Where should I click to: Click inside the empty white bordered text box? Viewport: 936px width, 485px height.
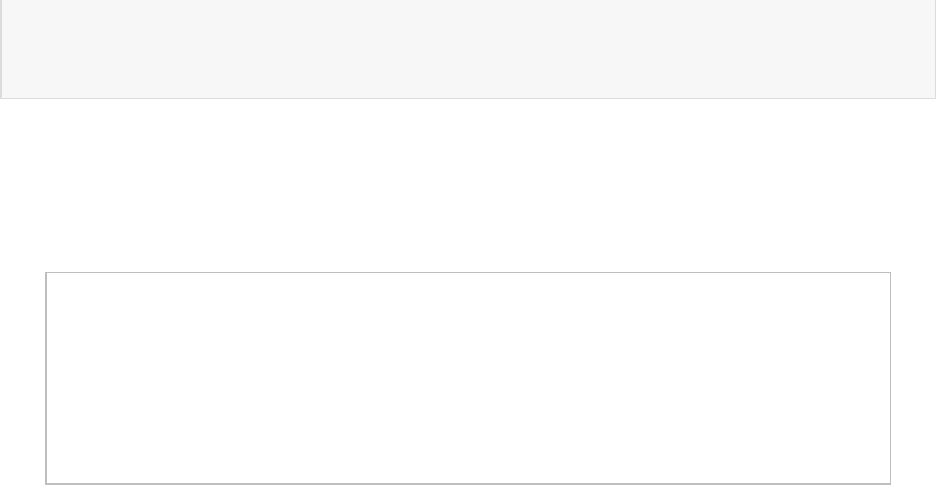pos(468,377)
